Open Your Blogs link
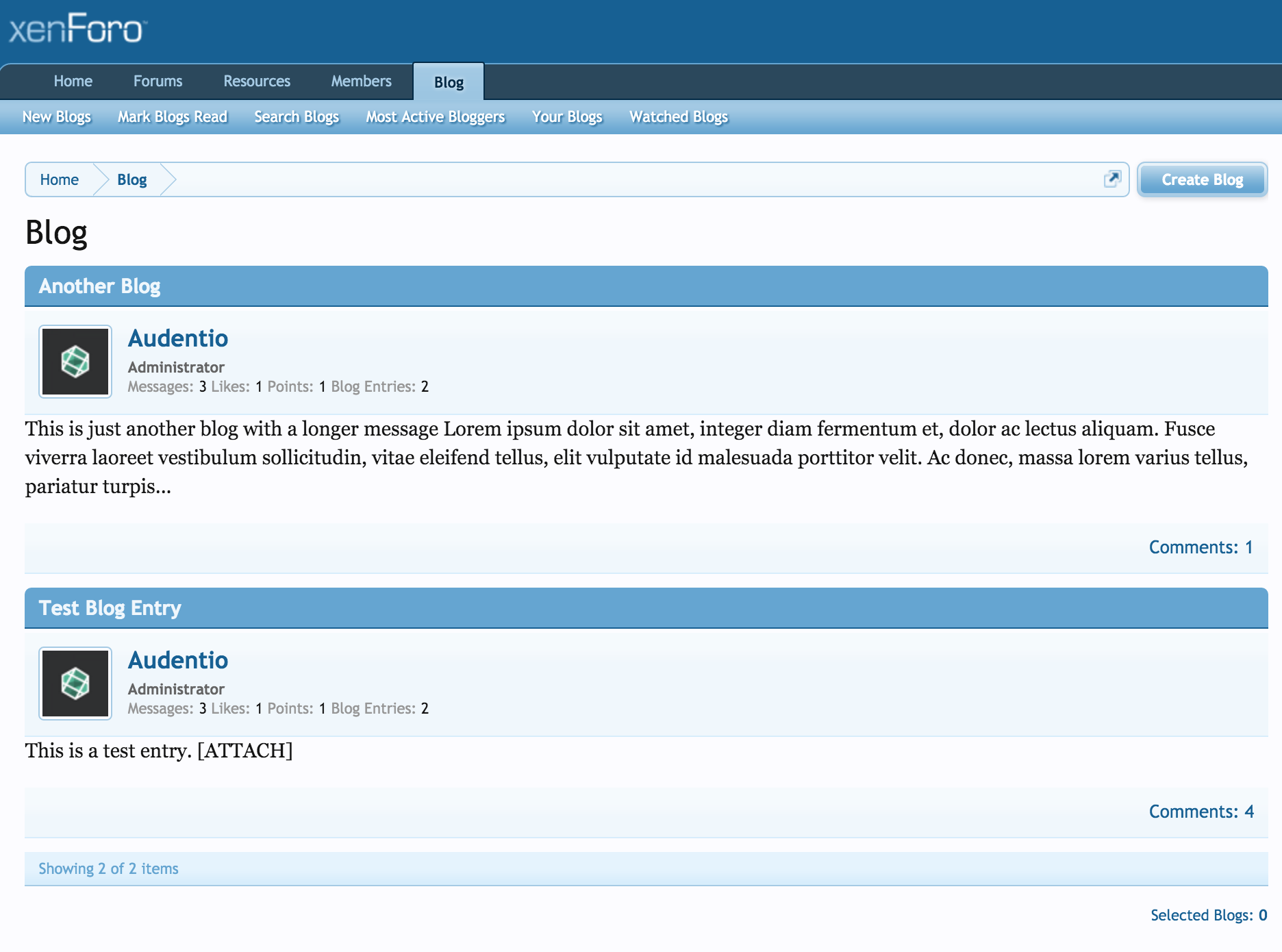Image resolution: width=1282 pixels, height=952 pixels. (x=567, y=117)
